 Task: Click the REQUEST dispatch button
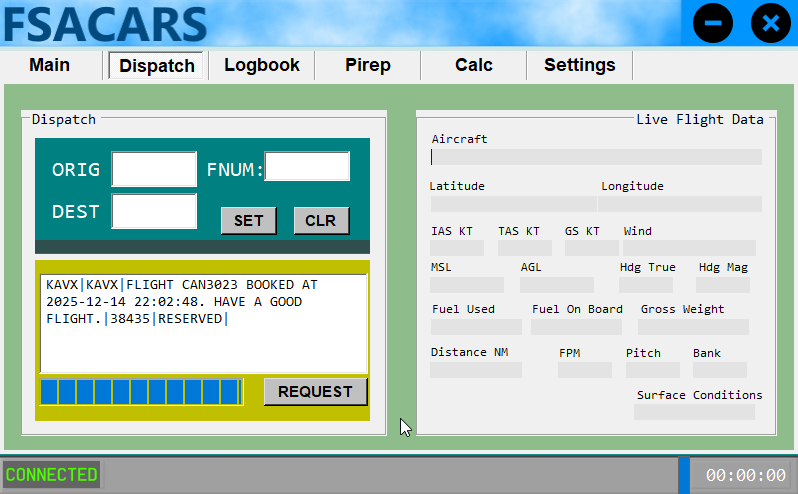[x=315, y=391]
